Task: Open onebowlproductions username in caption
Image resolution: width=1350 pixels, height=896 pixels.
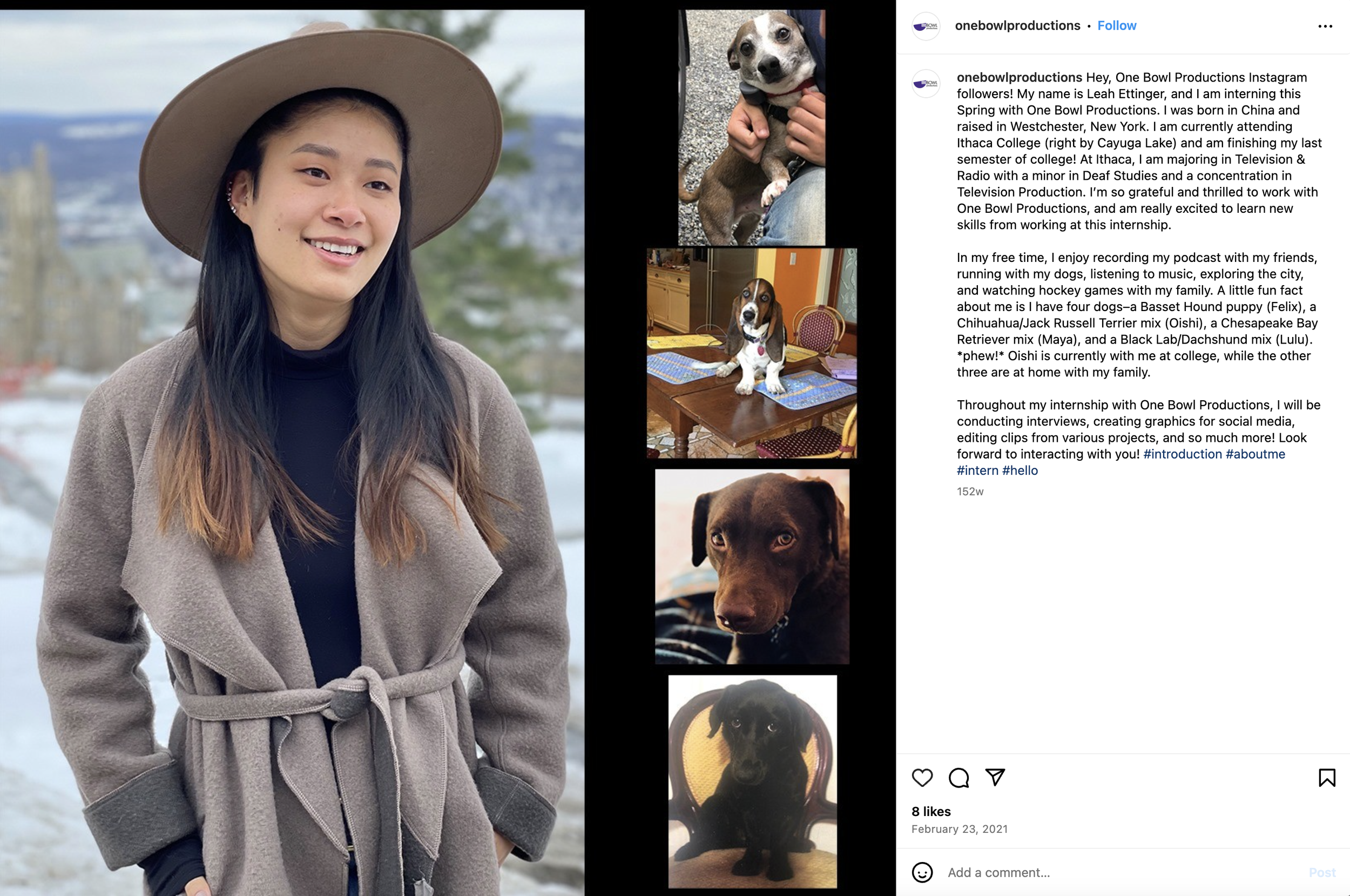Action: pyautogui.click(x=1019, y=77)
